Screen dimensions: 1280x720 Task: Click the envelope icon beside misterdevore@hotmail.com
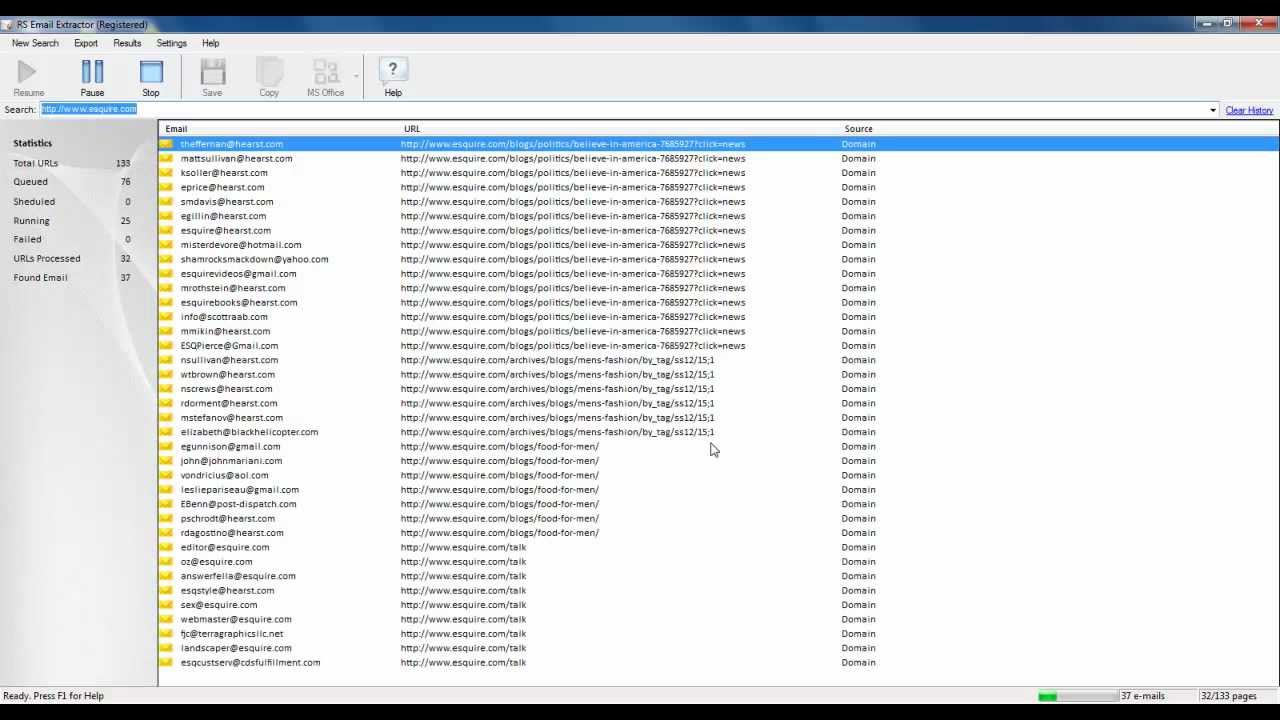click(x=166, y=245)
